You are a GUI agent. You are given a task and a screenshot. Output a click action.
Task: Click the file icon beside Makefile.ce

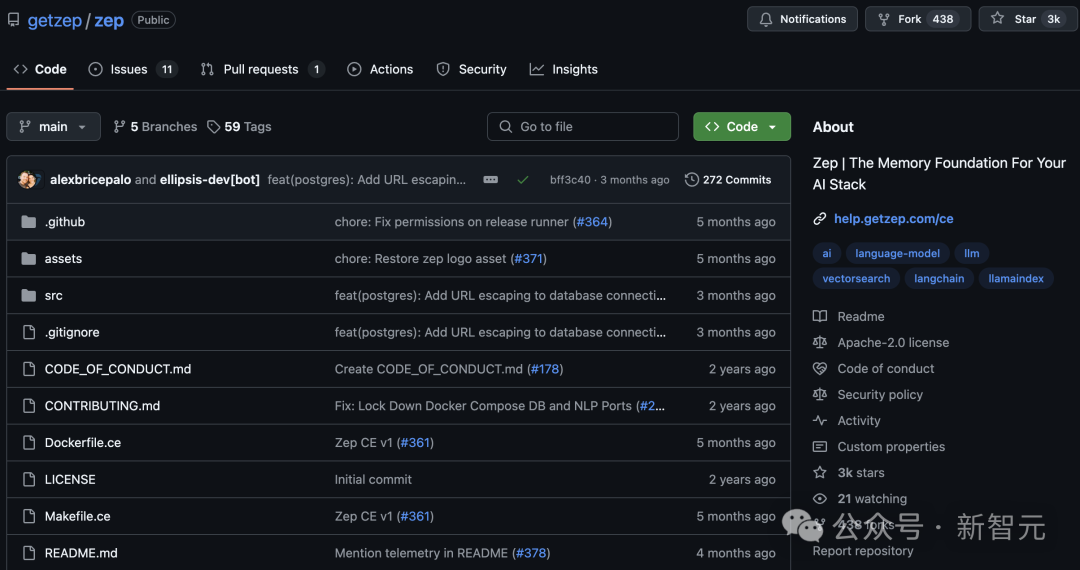[x=29, y=516]
